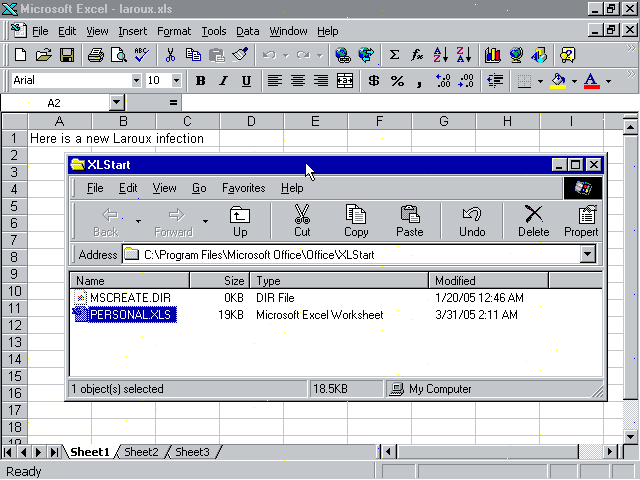Open Print Preview icon
Image resolution: width=640 pixels, height=480 pixels.
pos(119,55)
